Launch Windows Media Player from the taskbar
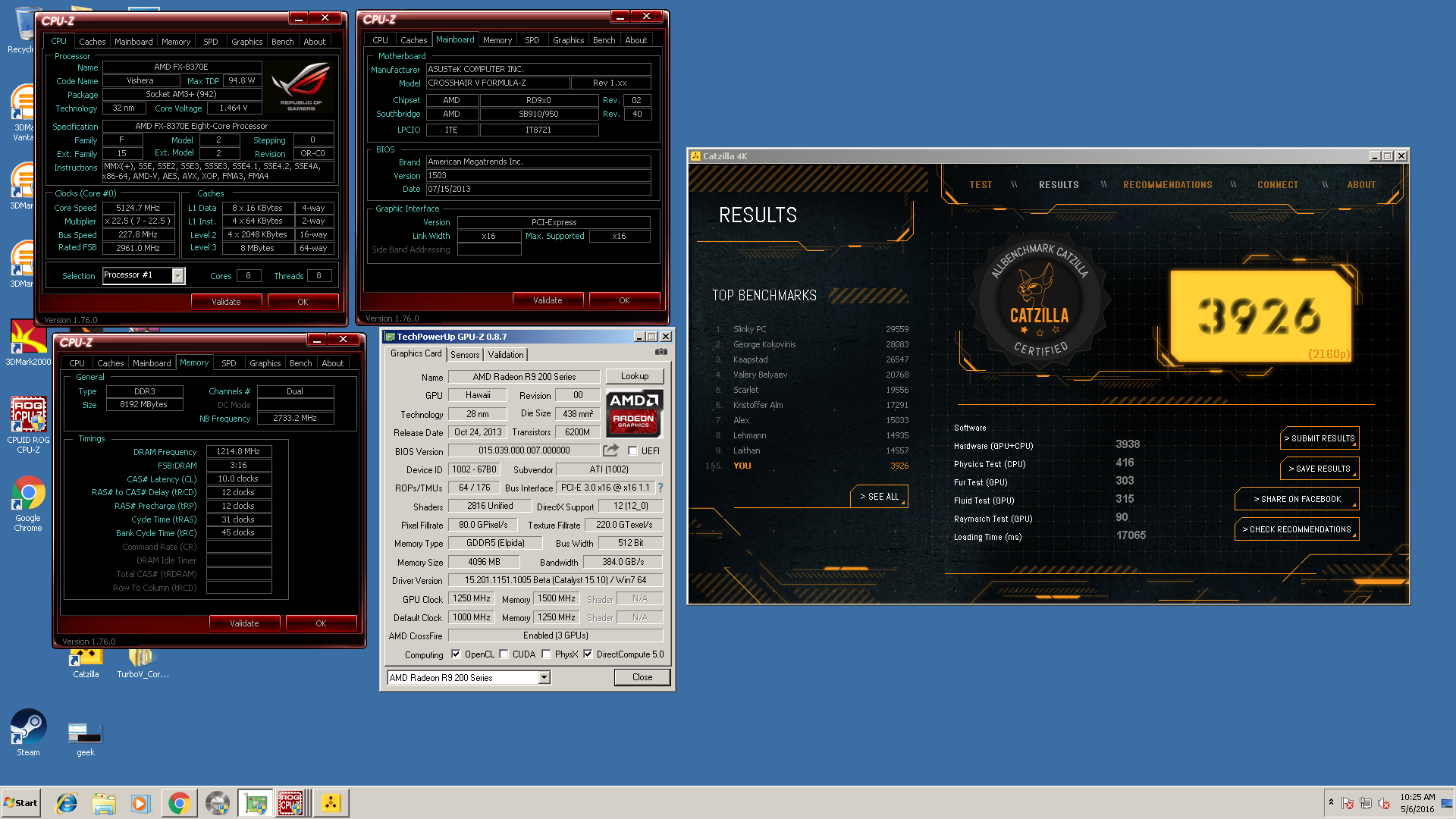The width and height of the screenshot is (1456, 819). tap(140, 803)
